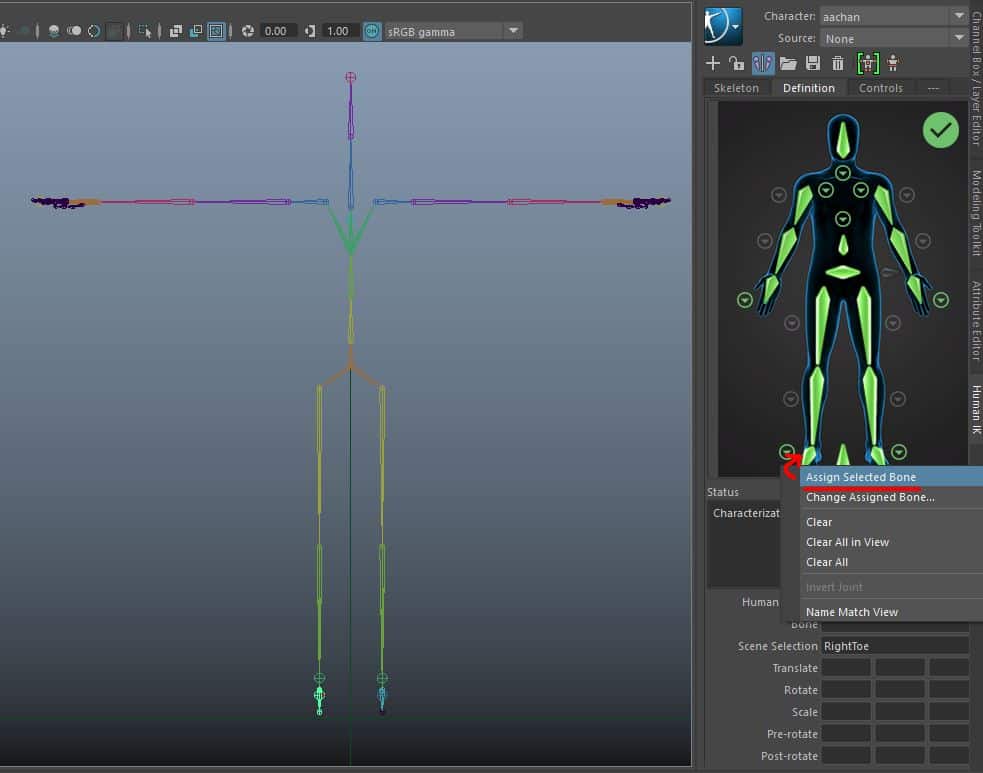983x773 pixels.
Task: Click the HumanIK character menu icon
Action: tap(722, 26)
